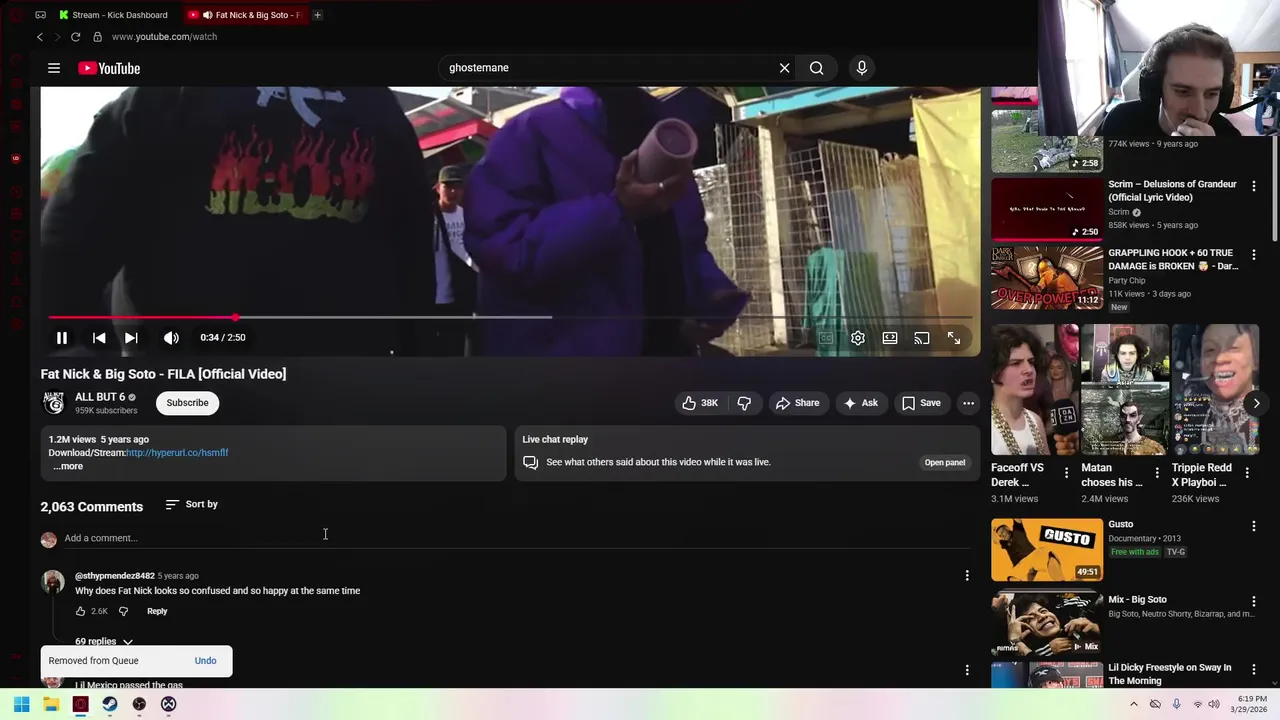The width and height of the screenshot is (1280, 720).
Task: Go to YouTube home via logo
Action: 109,68
